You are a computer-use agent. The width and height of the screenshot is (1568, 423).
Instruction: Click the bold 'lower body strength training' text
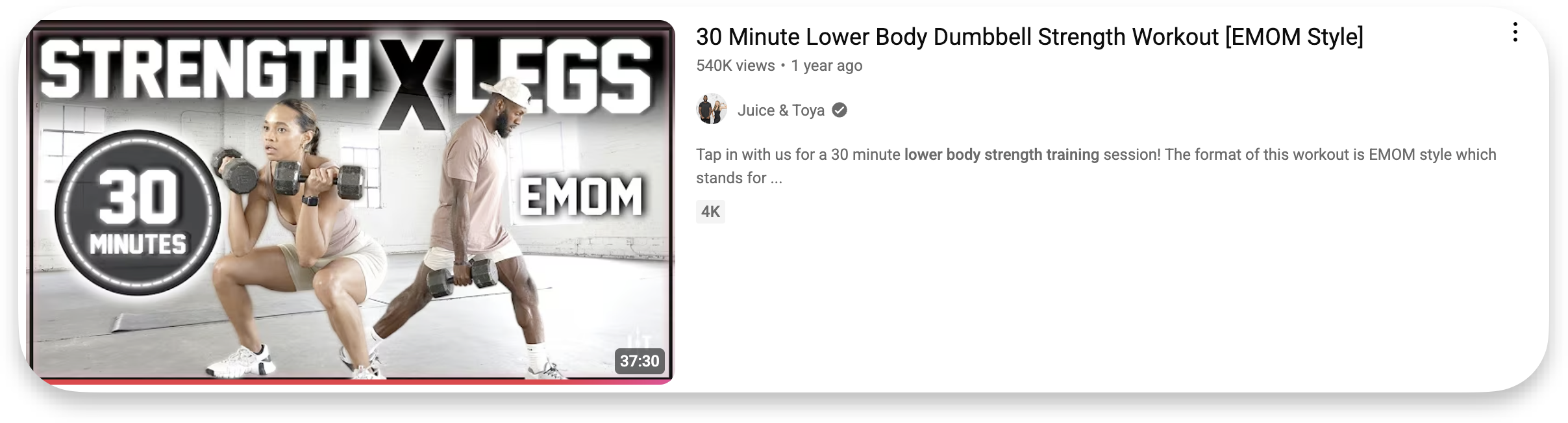[1001, 155]
